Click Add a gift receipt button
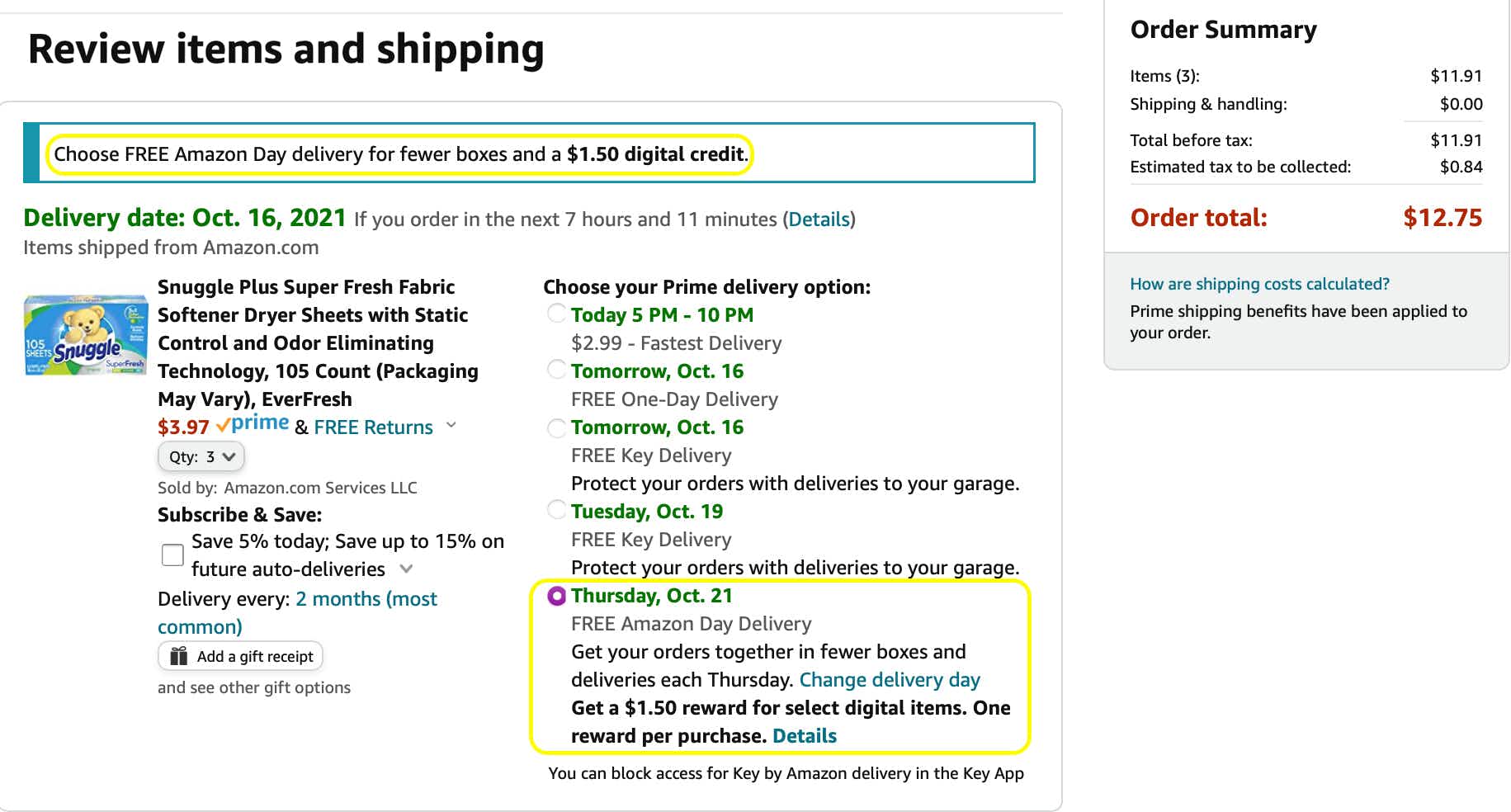This screenshot has height=812, width=1511. click(x=240, y=656)
